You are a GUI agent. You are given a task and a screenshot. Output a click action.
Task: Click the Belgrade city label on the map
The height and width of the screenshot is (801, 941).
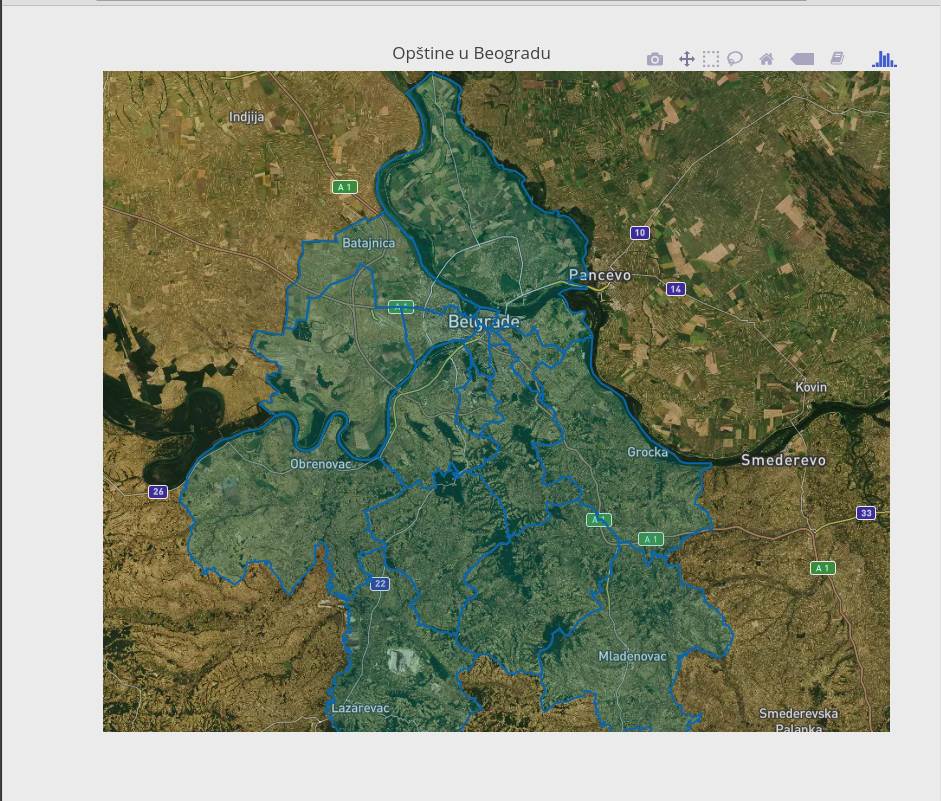(484, 322)
